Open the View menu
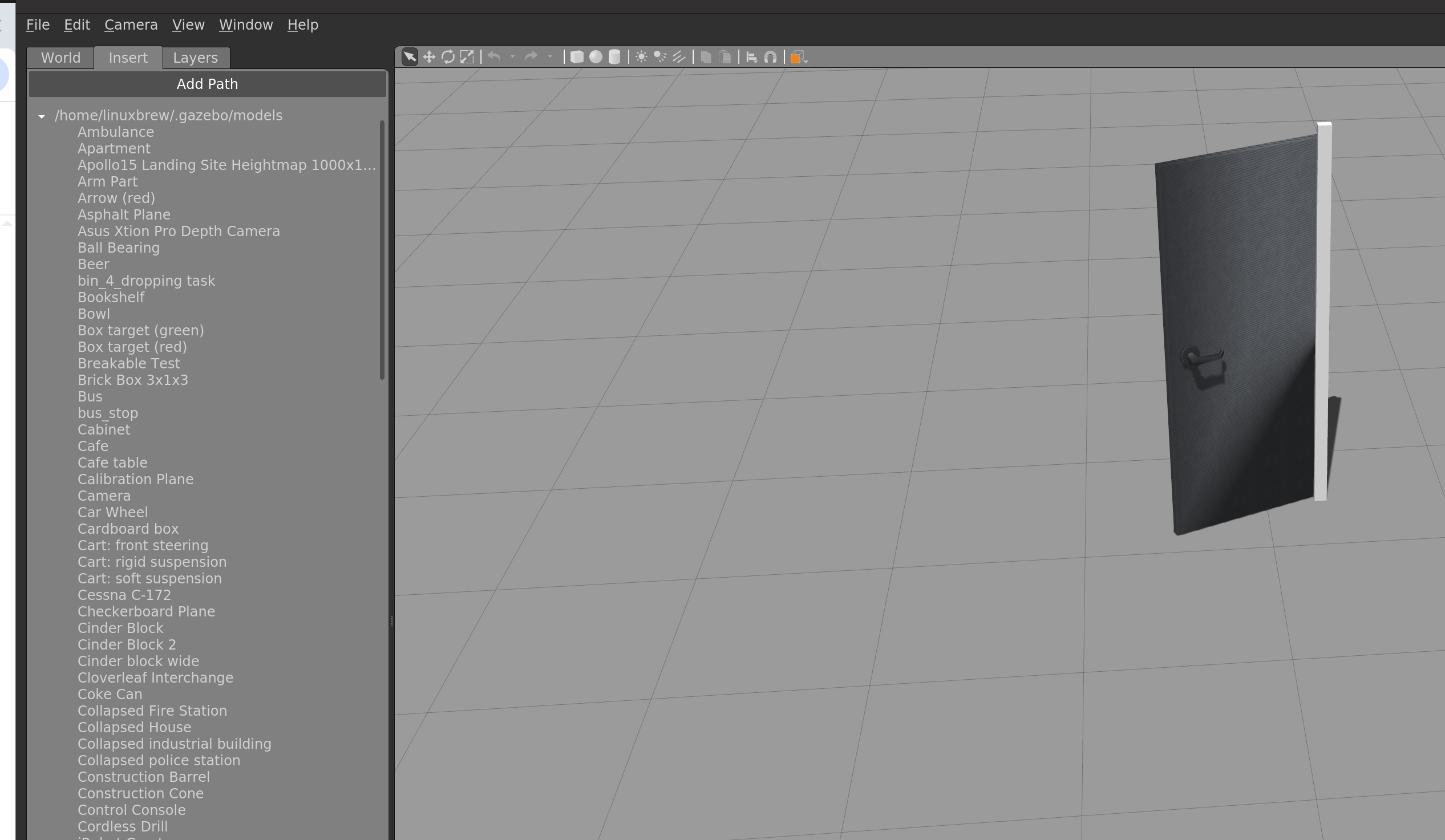 [188, 25]
